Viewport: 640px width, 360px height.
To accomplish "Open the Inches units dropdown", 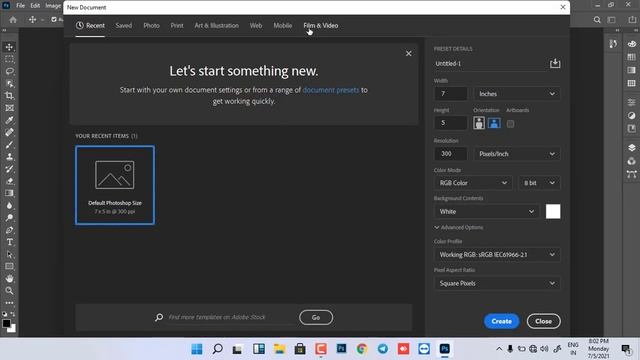I will (517, 94).
